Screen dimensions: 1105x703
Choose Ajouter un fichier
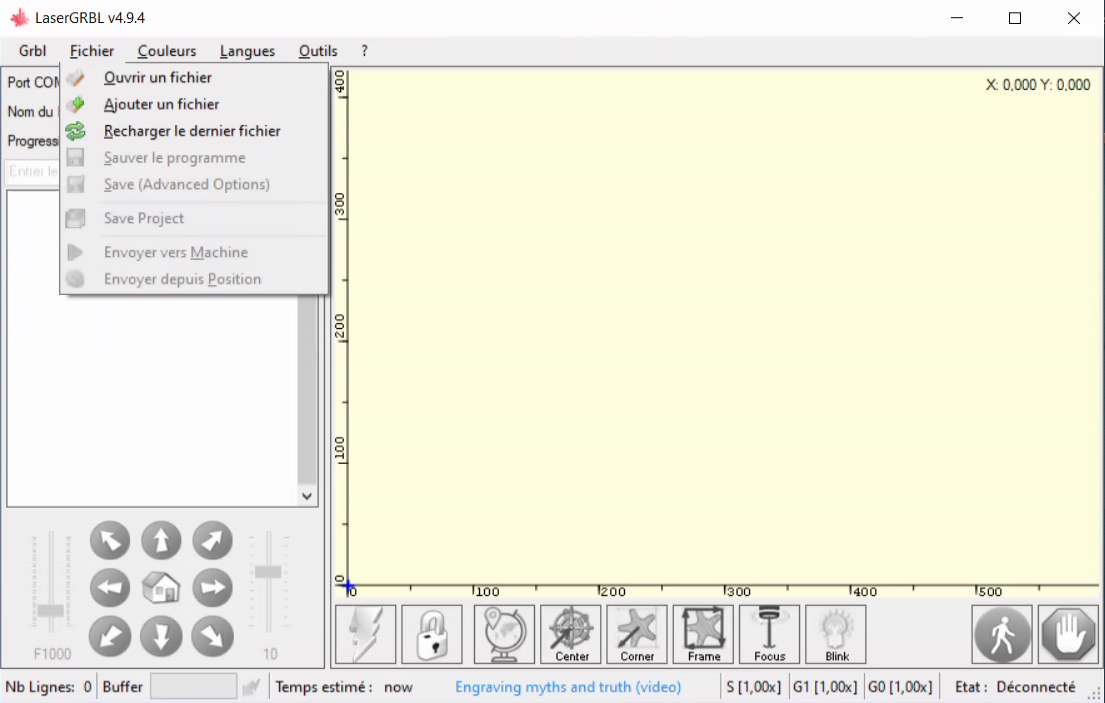tap(194, 104)
